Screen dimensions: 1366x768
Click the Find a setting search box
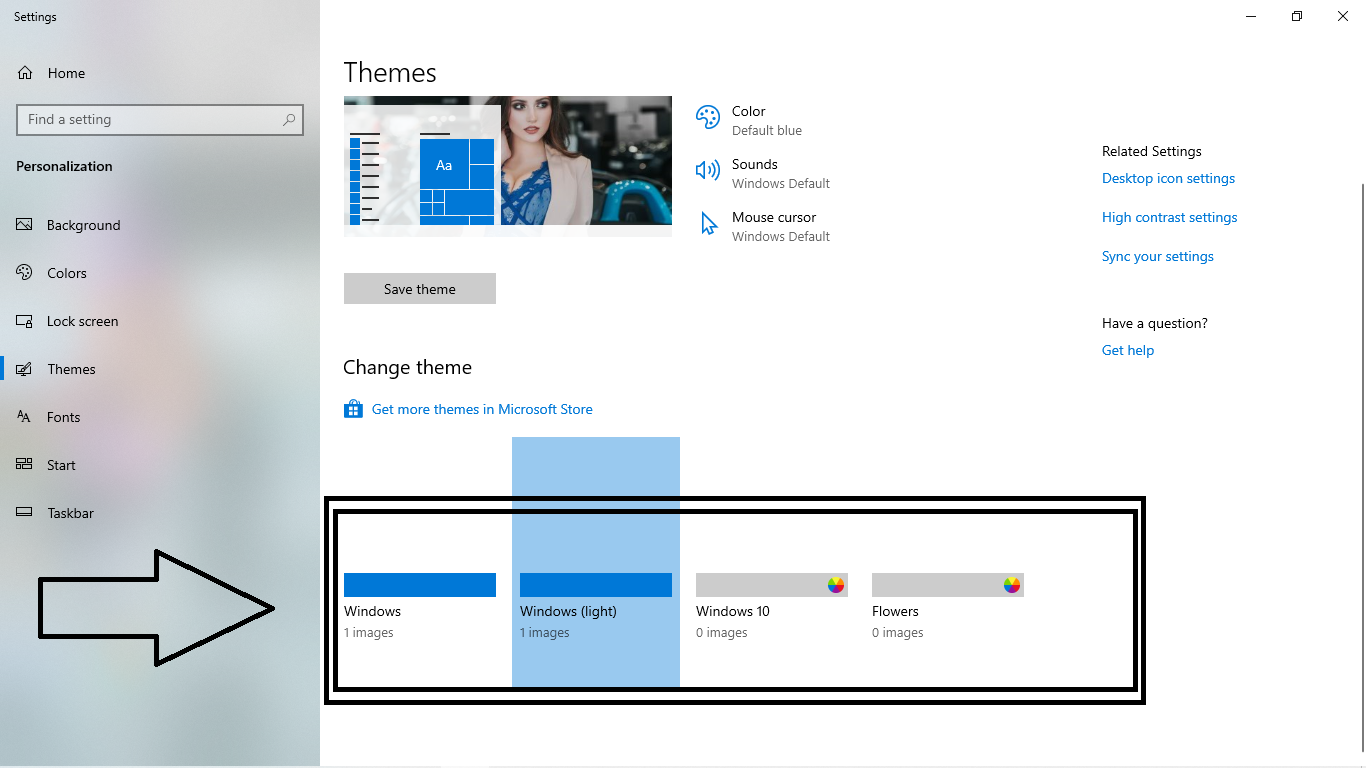[160, 120]
